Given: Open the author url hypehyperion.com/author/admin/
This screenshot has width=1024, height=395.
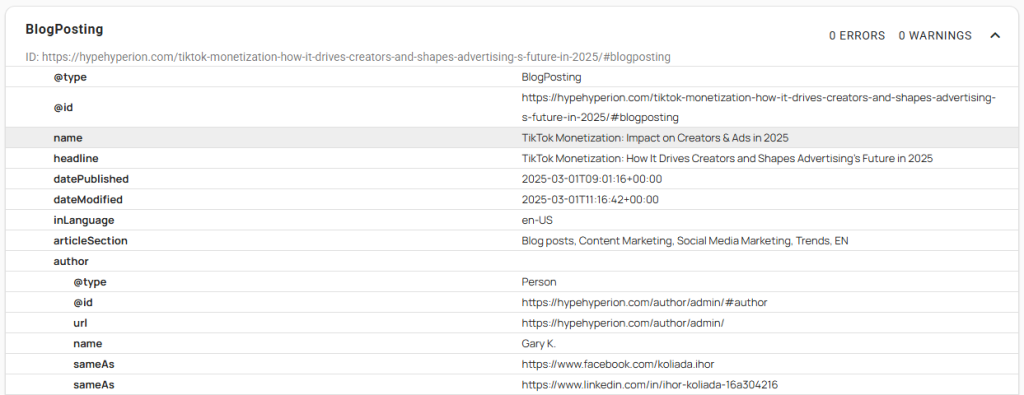Looking at the screenshot, I should click(x=623, y=323).
